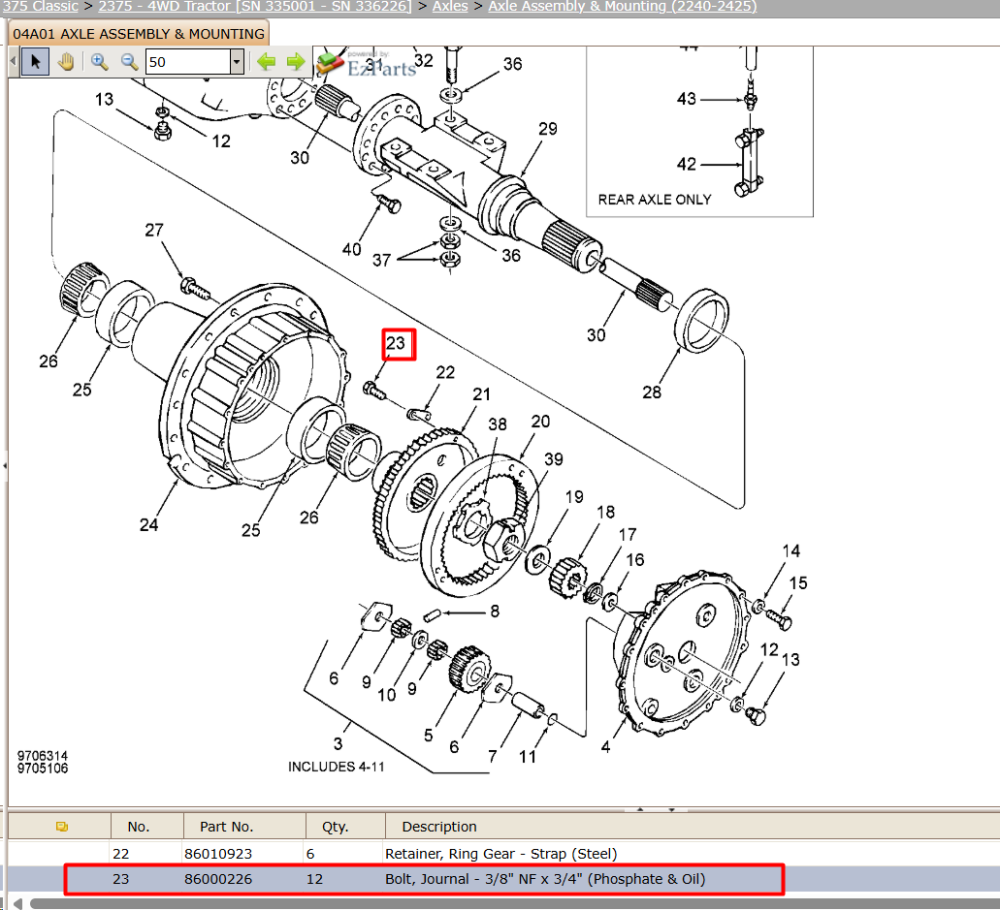Open the Axles breadcrumb link
Image resolution: width=1000 pixels, height=910 pixels.
coord(450,6)
